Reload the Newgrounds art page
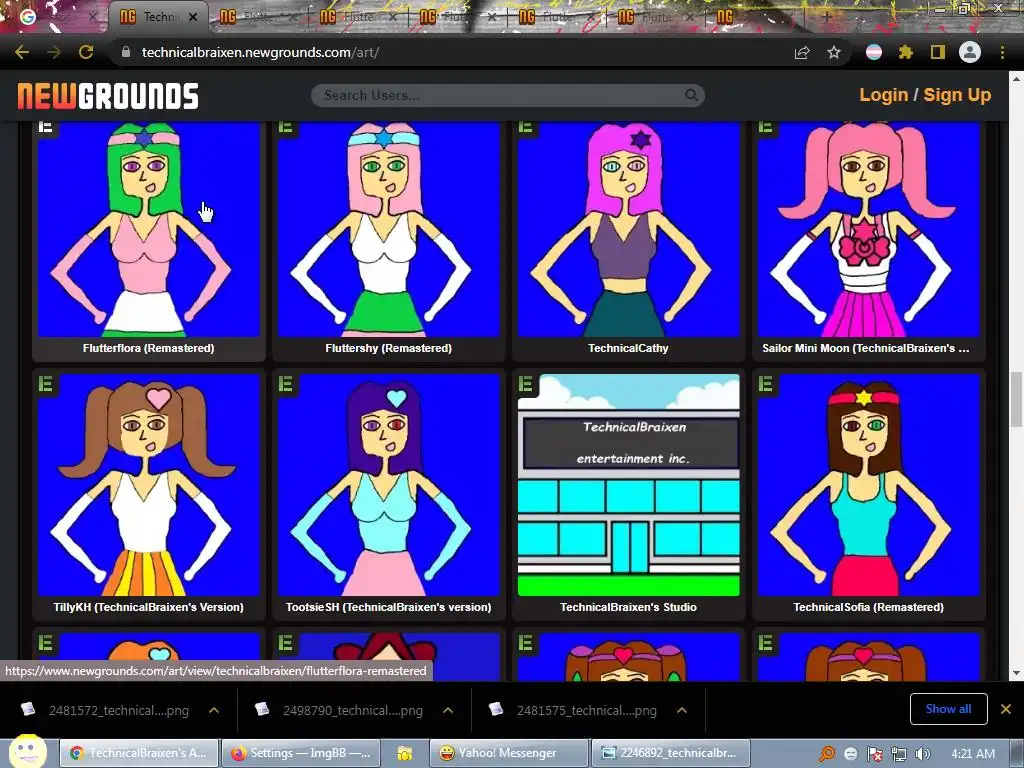1024x768 pixels. 86,52
